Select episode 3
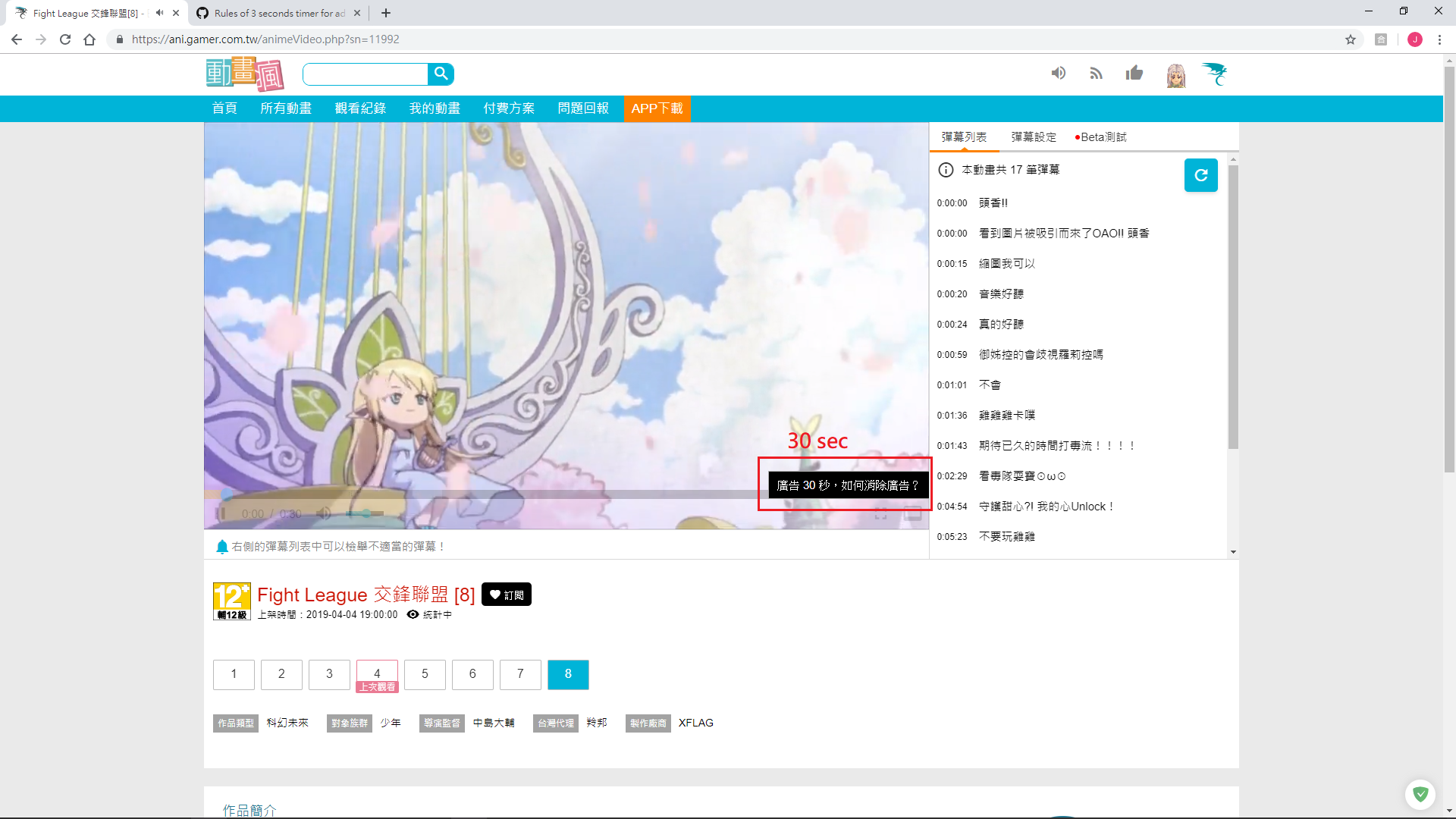The image size is (1456, 819). [x=329, y=674]
